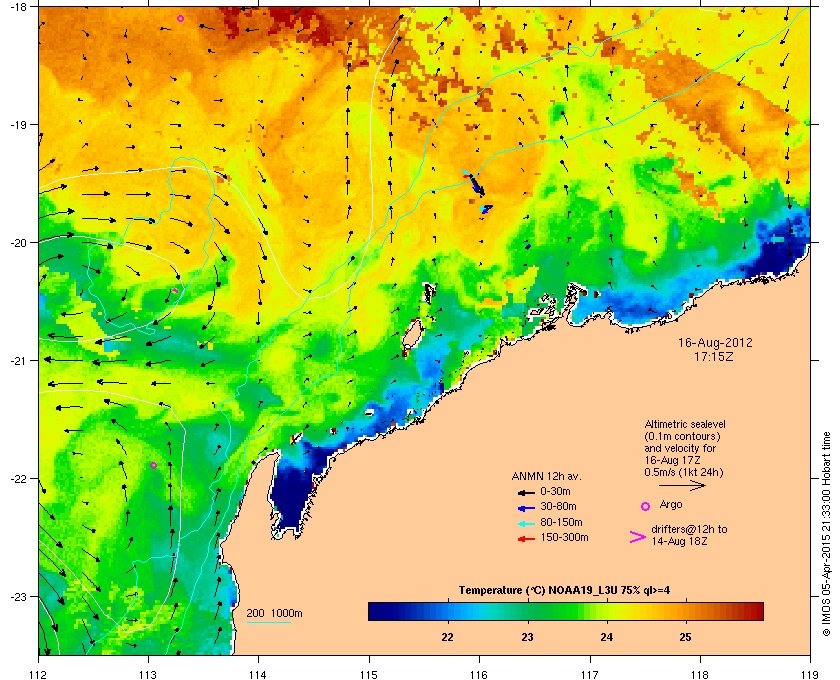Click the color bar title Temperature (°C) NOAA19_L3U
This screenshot has height=680, width=840.
pyautogui.click(x=564, y=591)
